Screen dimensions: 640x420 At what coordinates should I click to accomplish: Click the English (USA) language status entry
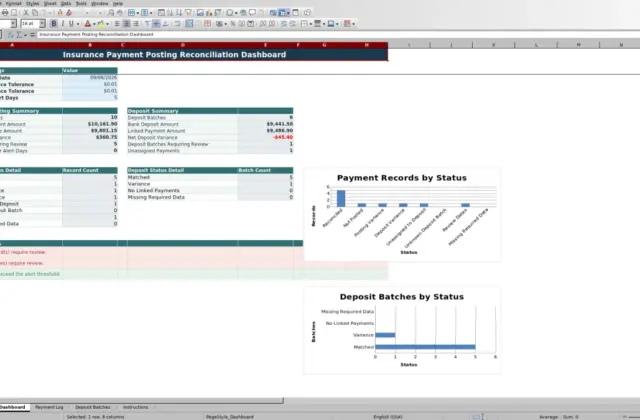click(388, 417)
